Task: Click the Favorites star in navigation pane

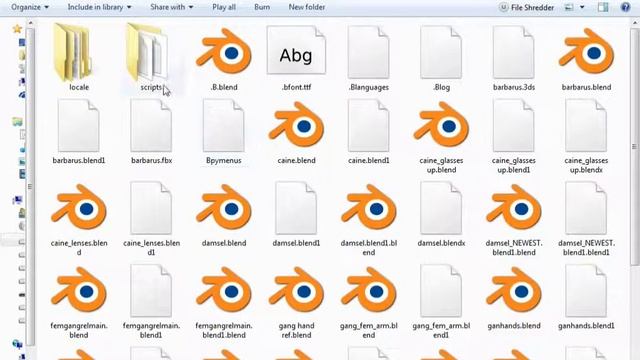Action: click(x=17, y=29)
